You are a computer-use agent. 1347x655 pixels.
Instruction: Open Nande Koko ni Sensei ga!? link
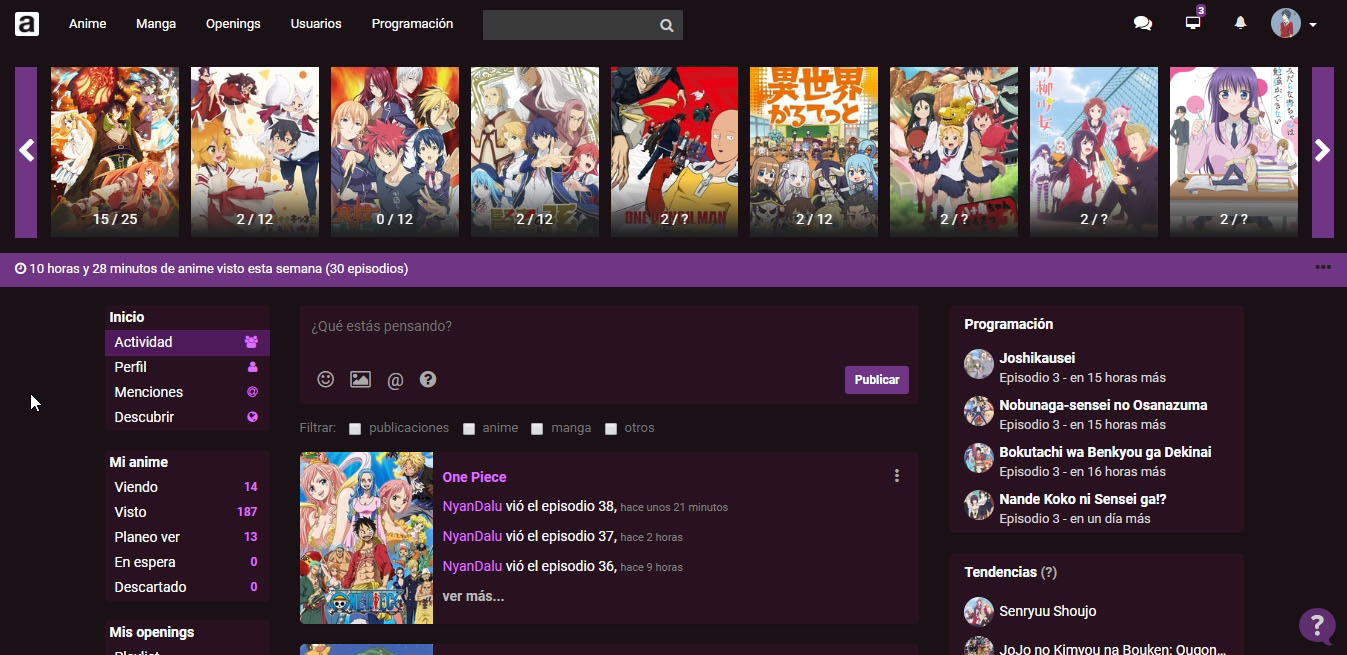point(1083,499)
